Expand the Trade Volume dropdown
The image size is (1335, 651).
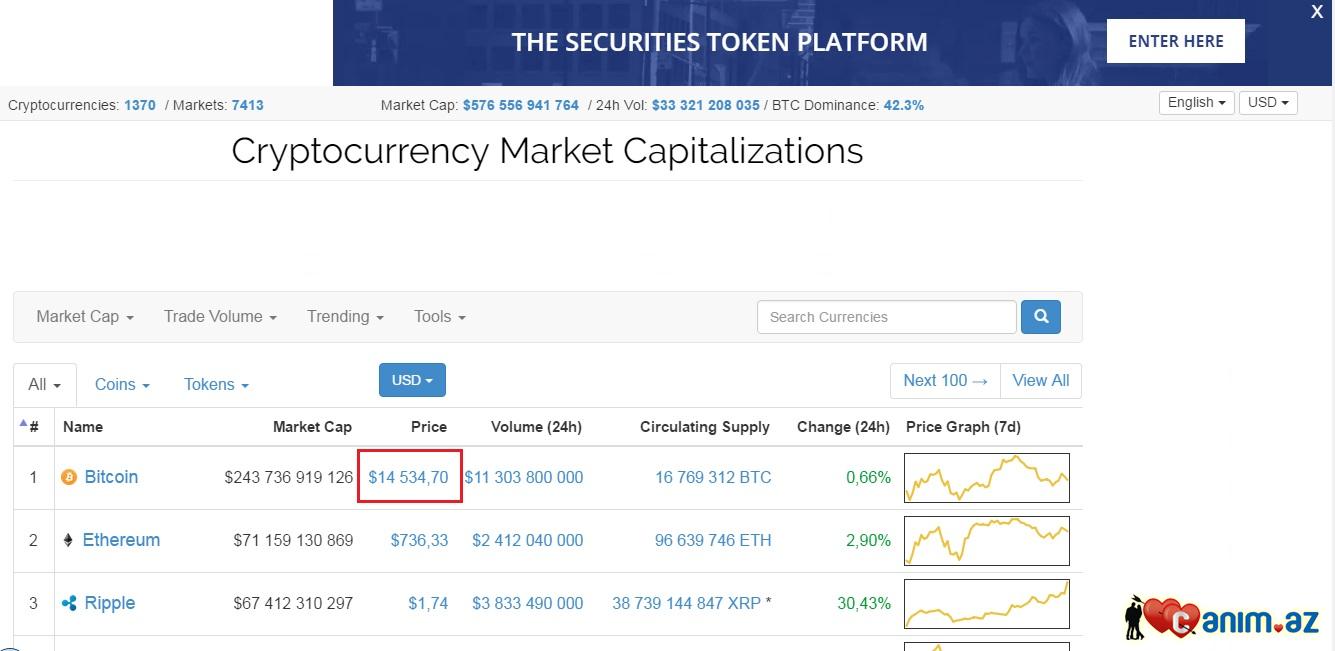click(220, 317)
